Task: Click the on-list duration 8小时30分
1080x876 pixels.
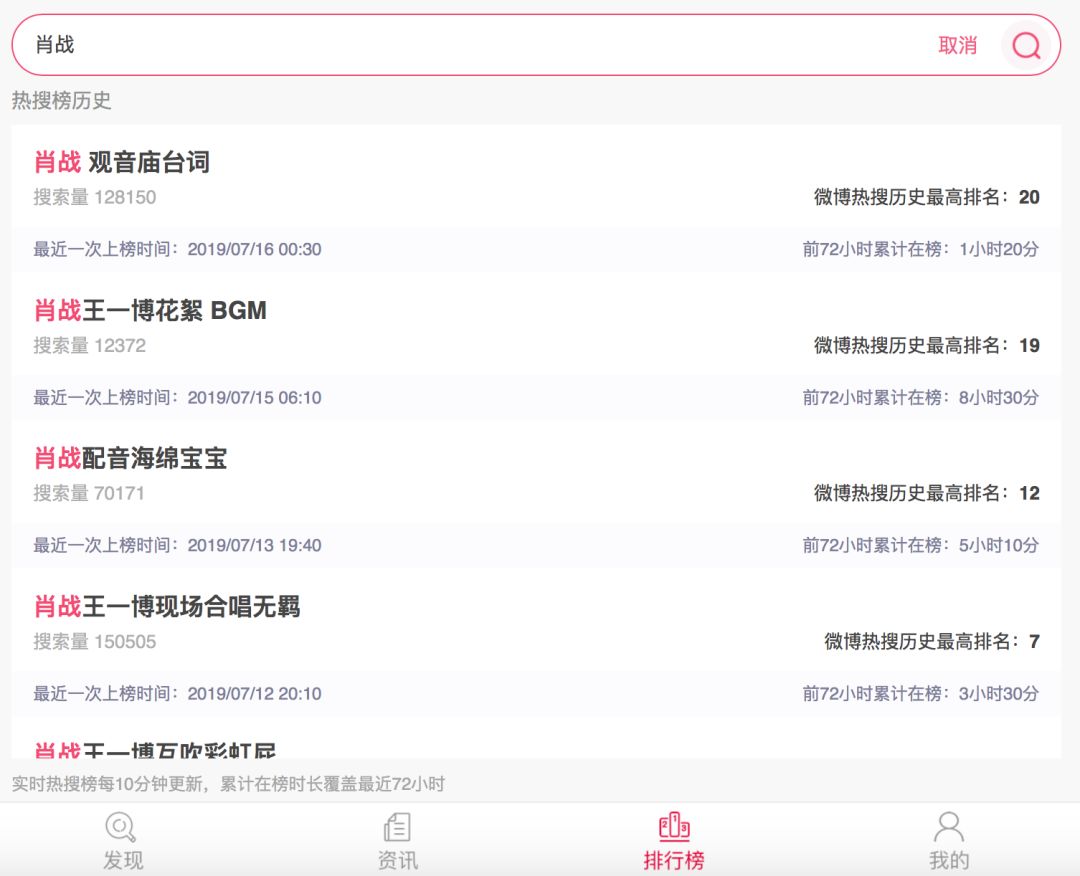Action: [999, 397]
